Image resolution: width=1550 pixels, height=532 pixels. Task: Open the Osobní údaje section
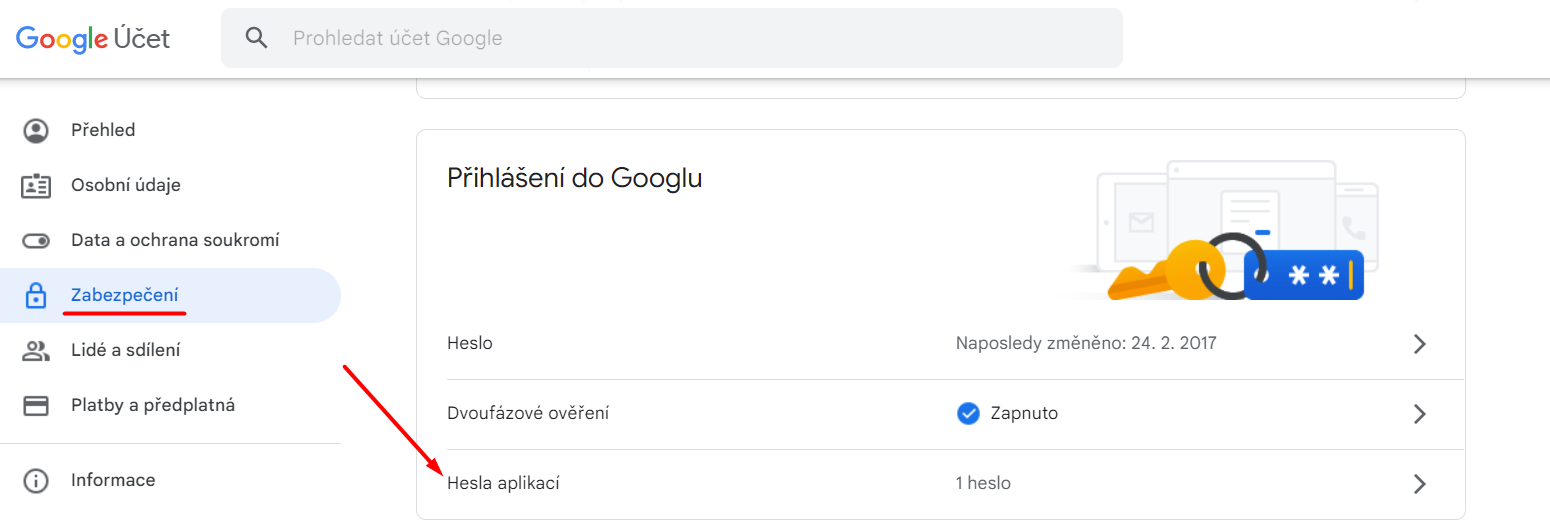point(126,185)
